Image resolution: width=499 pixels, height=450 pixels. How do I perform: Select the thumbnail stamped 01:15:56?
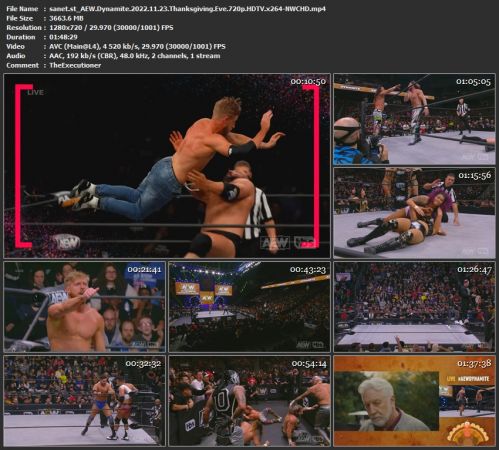tap(414, 213)
